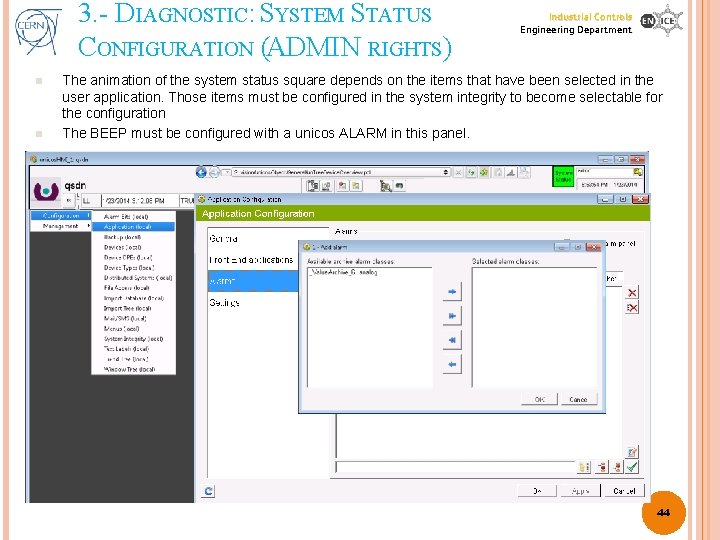Screen dimensions: 720x540
Task: Click double right arrow to add all classes
Action: 452,316
